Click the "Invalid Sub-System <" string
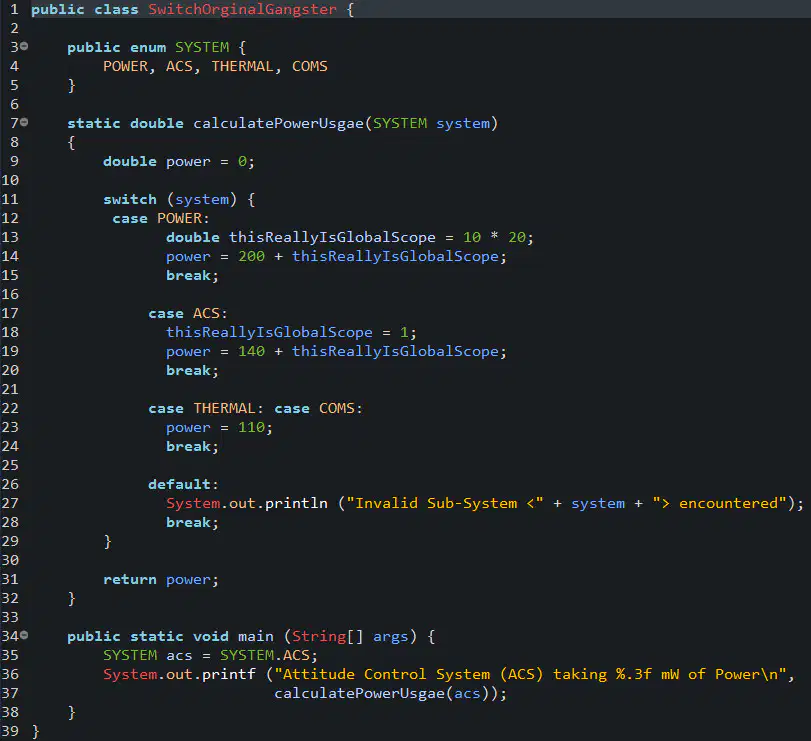811x741 pixels. [x=445, y=503]
